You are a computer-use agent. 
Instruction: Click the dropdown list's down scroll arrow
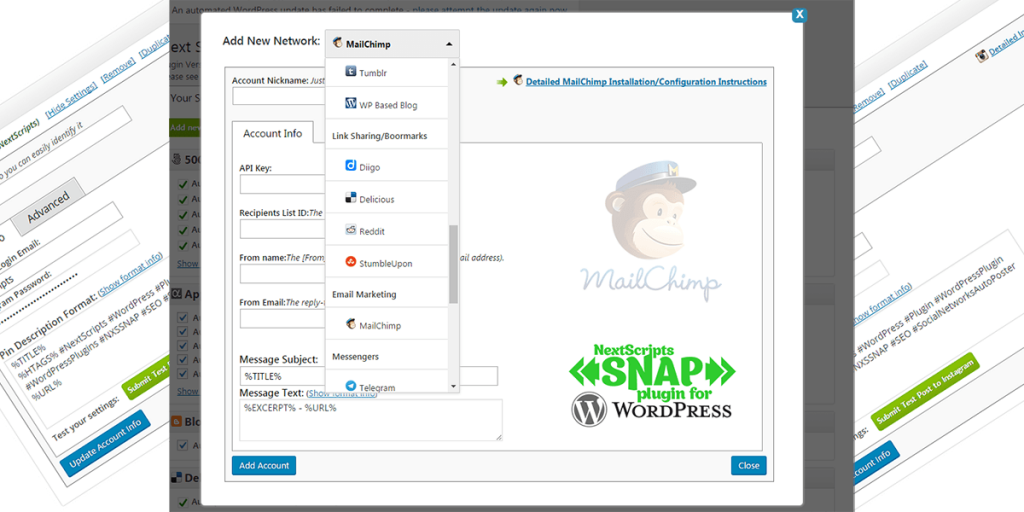453,387
